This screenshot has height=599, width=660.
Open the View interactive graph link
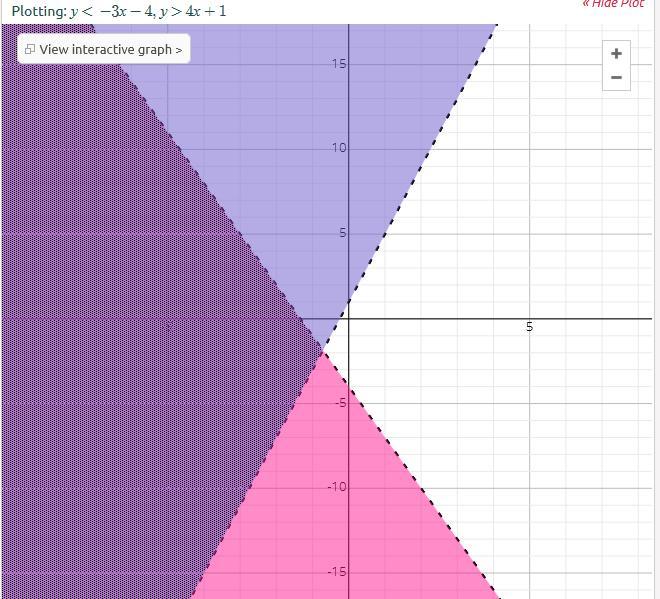[x=104, y=49]
